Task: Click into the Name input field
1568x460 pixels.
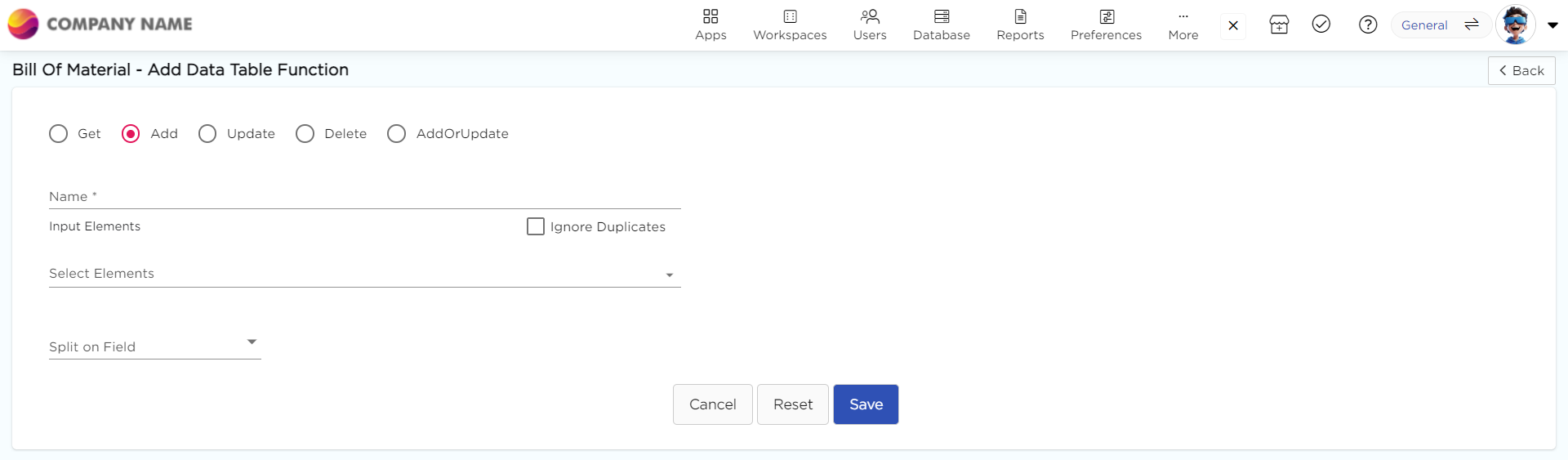Action: (364, 197)
